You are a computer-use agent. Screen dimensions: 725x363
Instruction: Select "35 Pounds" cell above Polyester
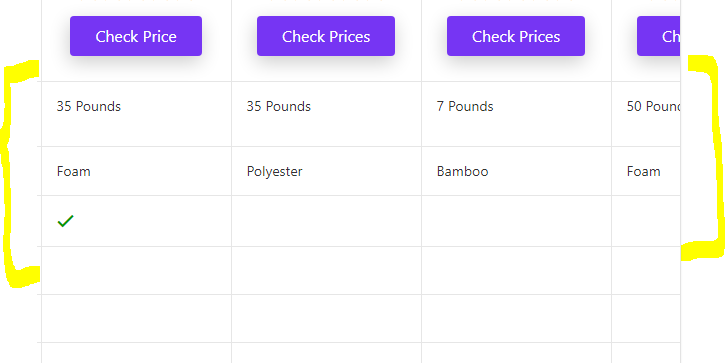326,114
